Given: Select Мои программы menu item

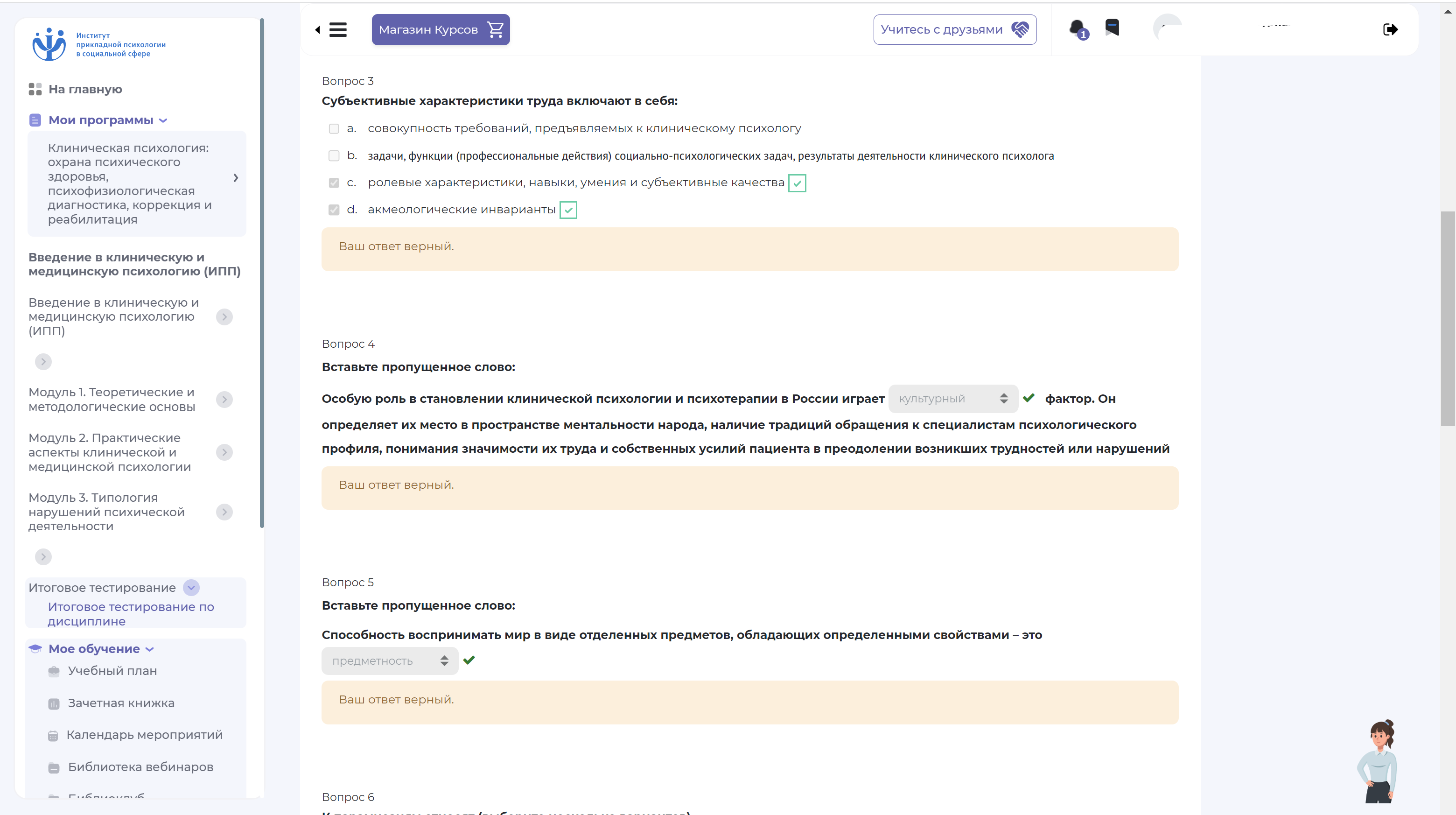Looking at the screenshot, I should tap(101, 120).
